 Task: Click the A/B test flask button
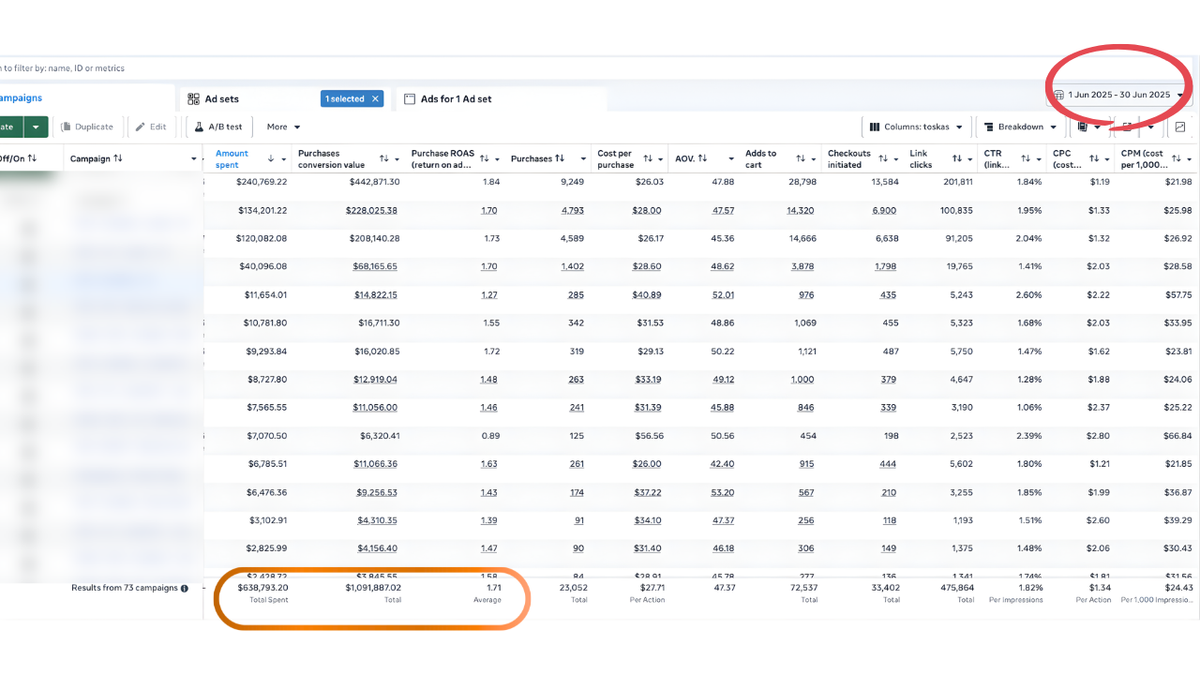pos(218,127)
